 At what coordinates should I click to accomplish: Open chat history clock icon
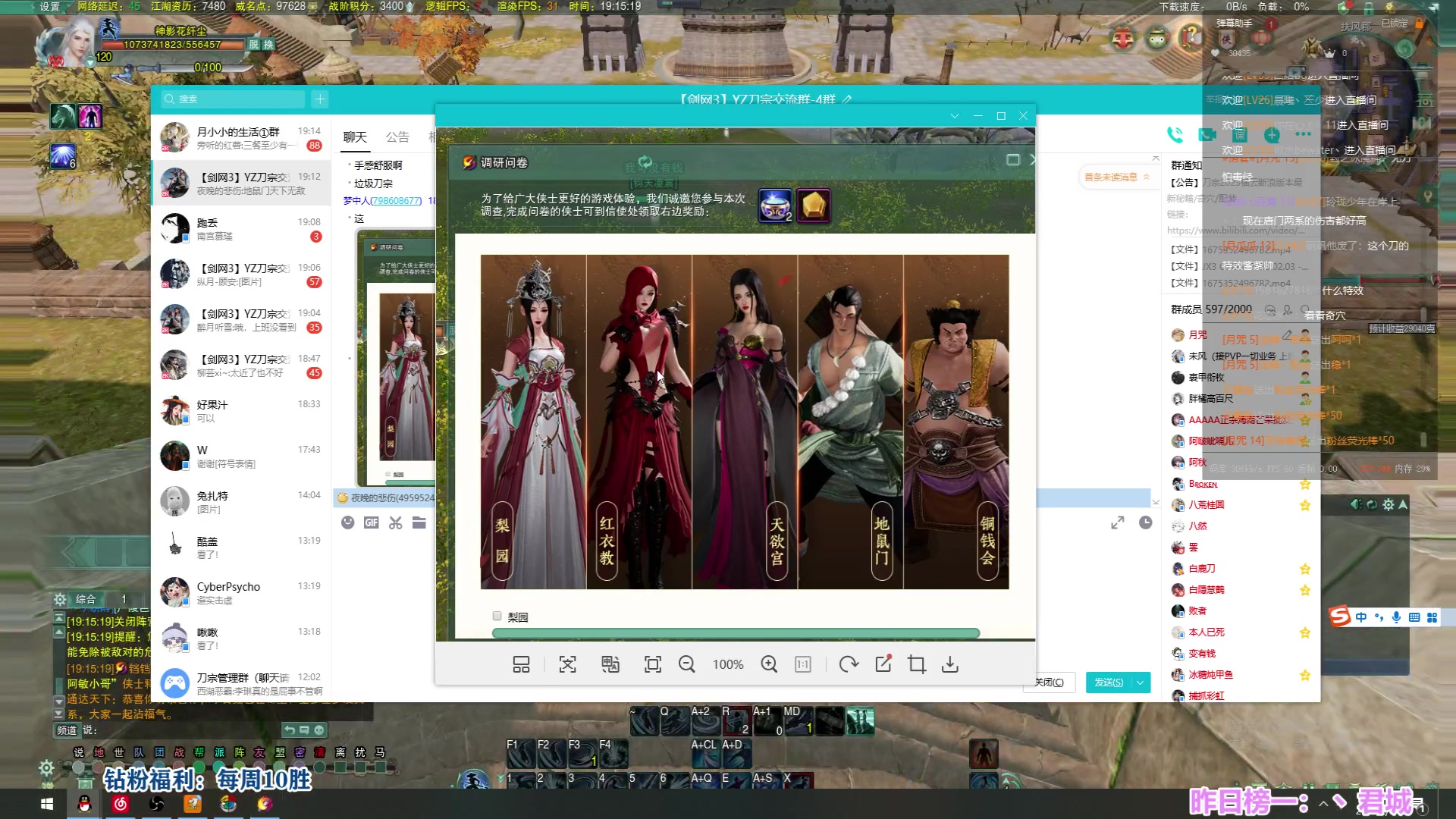(x=1146, y=522)
